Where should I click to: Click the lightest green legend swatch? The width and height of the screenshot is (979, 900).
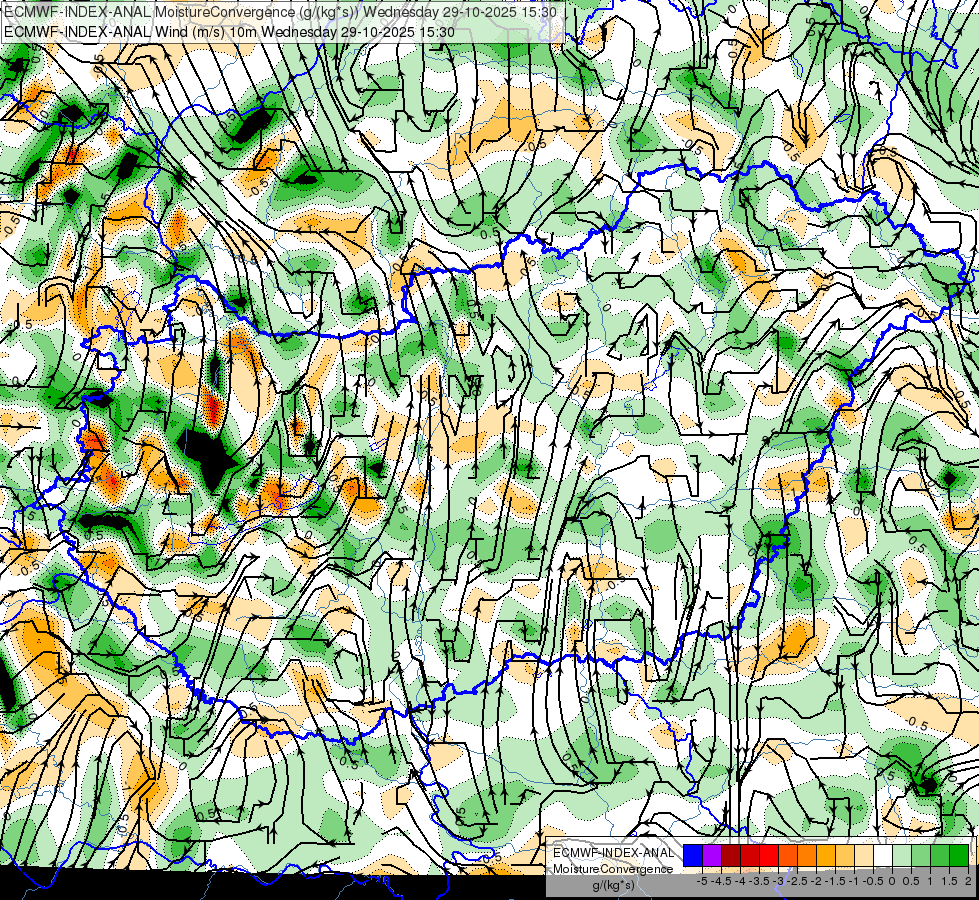click(902, 856)
